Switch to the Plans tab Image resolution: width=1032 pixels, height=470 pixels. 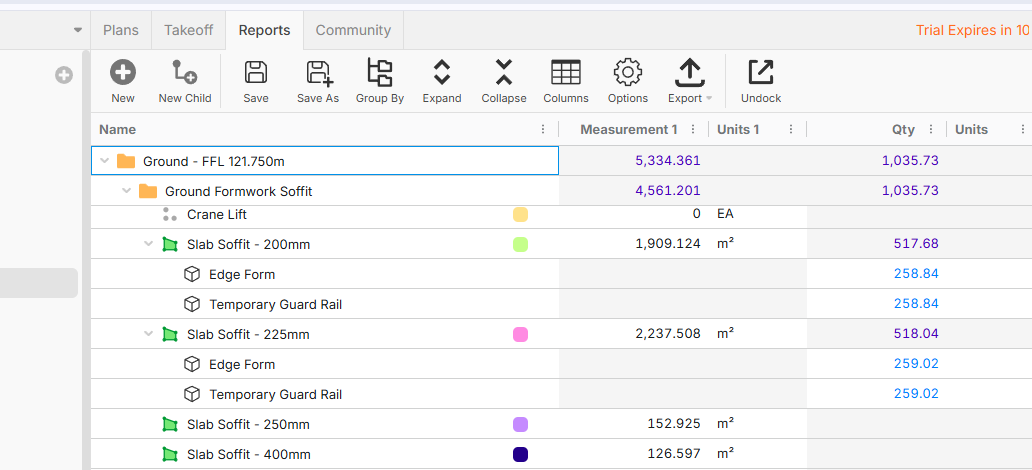(x=121, y=30)
